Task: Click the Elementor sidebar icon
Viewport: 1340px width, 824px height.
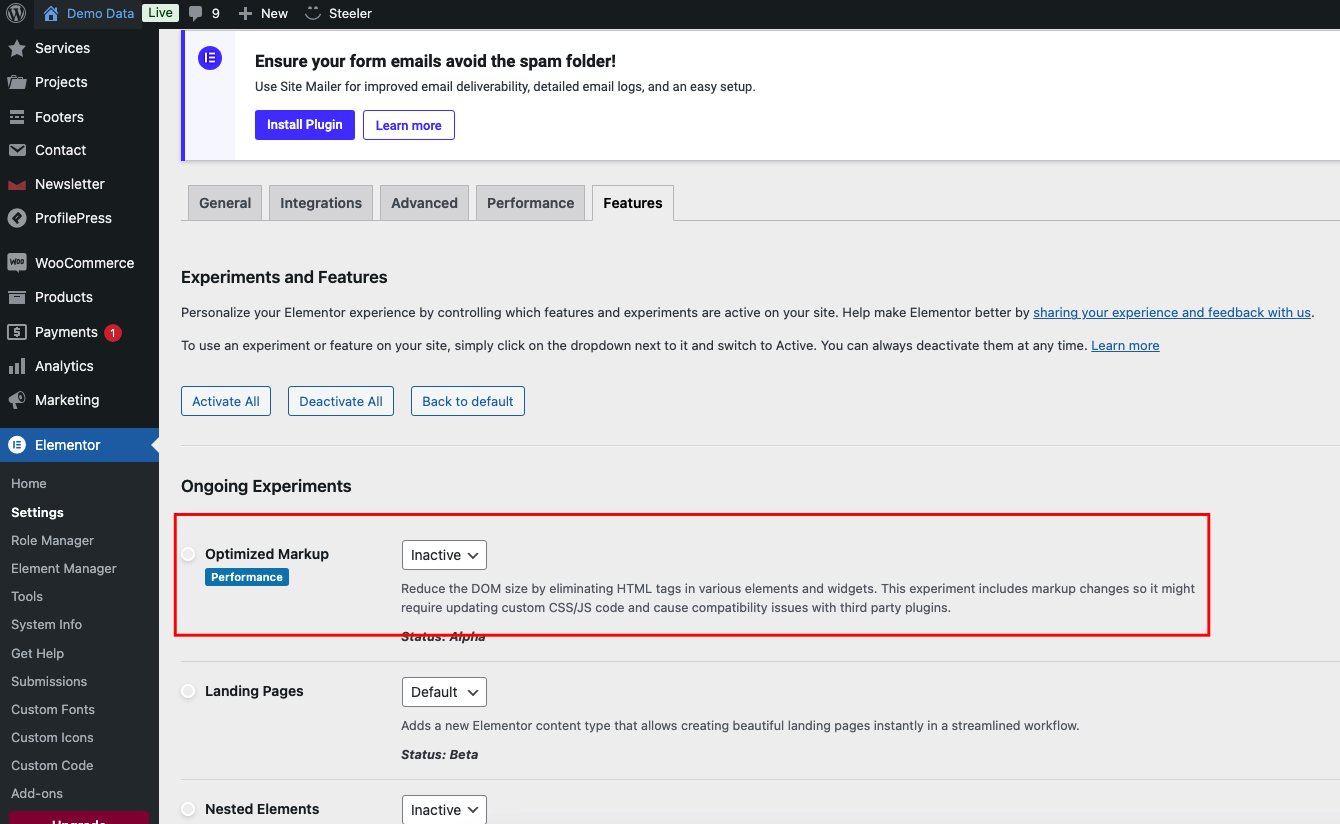Action: (x=17, y=445)
